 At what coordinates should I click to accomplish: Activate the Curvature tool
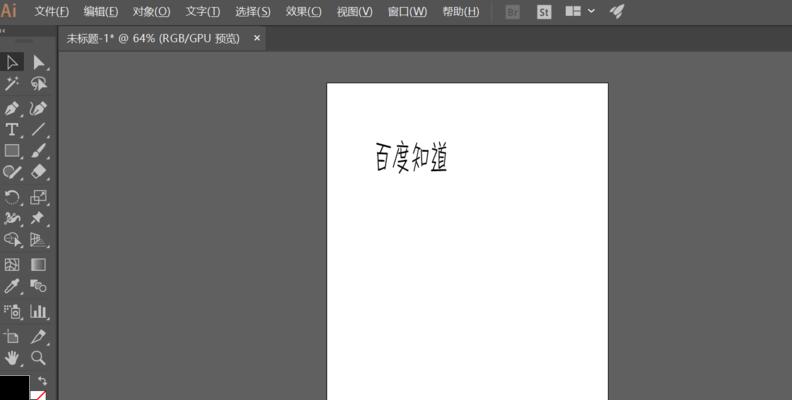coord(39,108)
